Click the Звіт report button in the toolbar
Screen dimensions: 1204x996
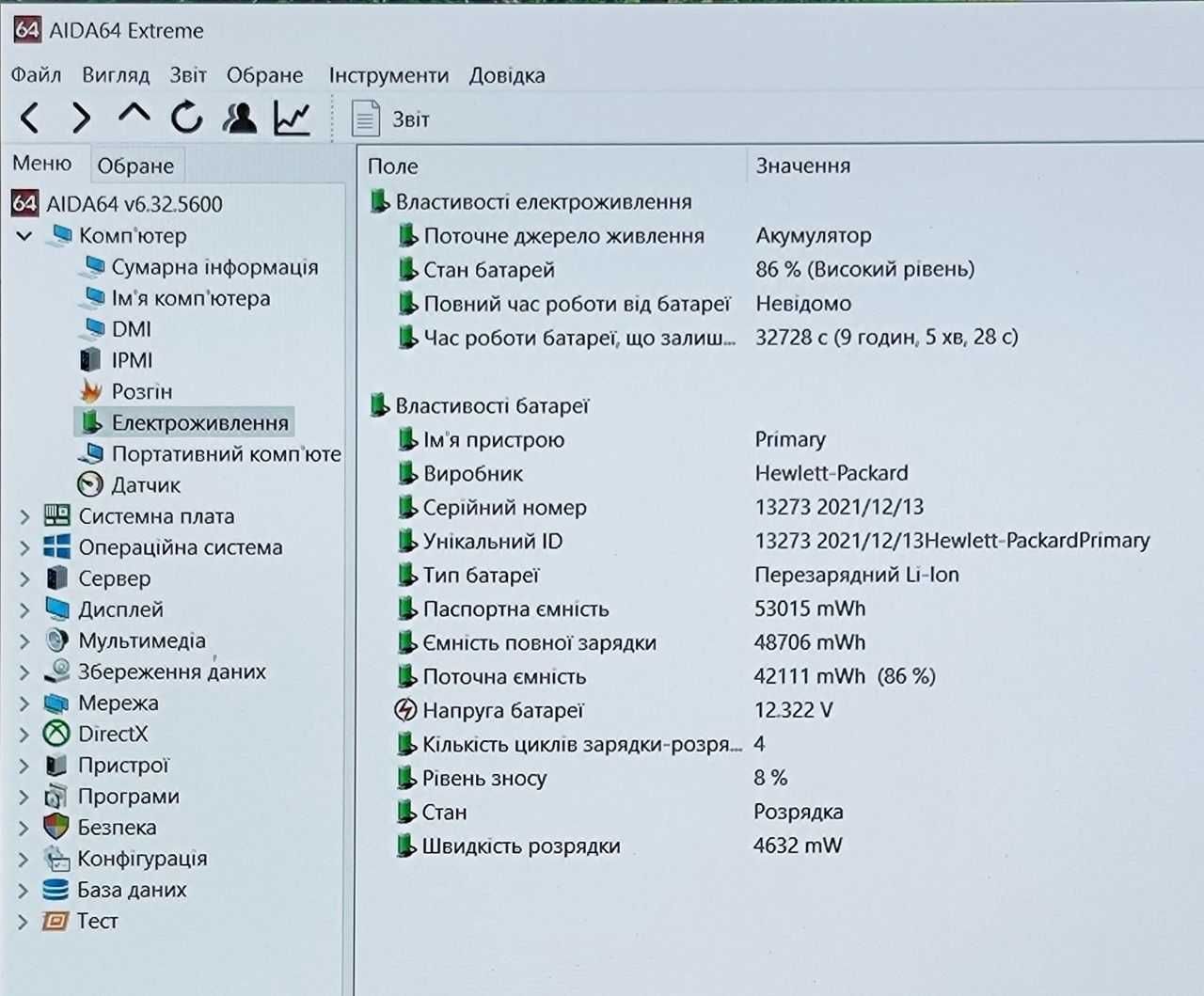[390, 119]
